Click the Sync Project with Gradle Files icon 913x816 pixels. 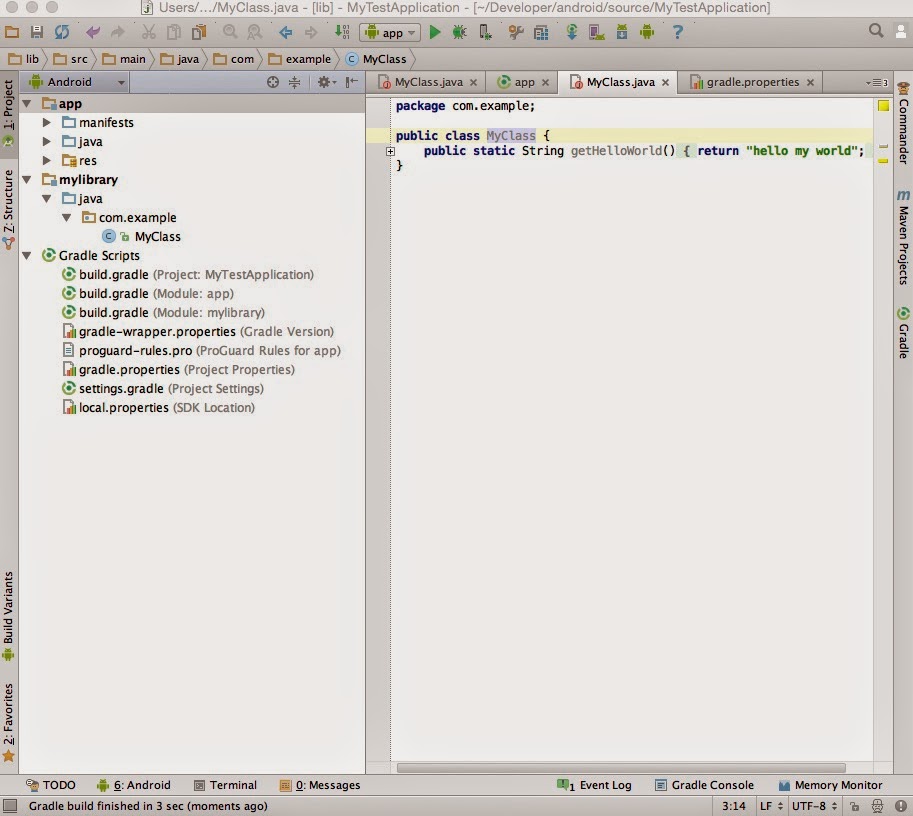pyautogui.click(x=572, y=32)
